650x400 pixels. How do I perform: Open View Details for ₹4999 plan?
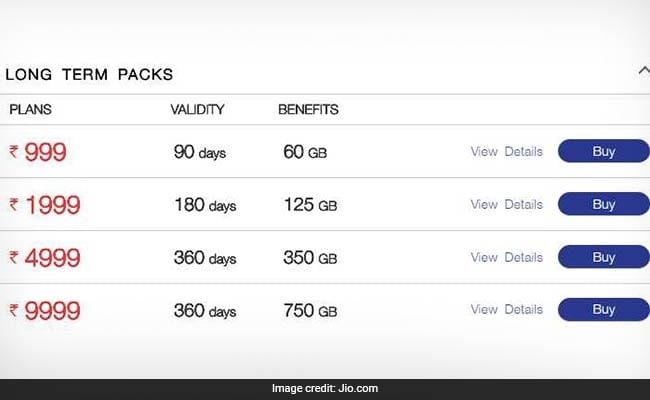[x=507, y=257]
